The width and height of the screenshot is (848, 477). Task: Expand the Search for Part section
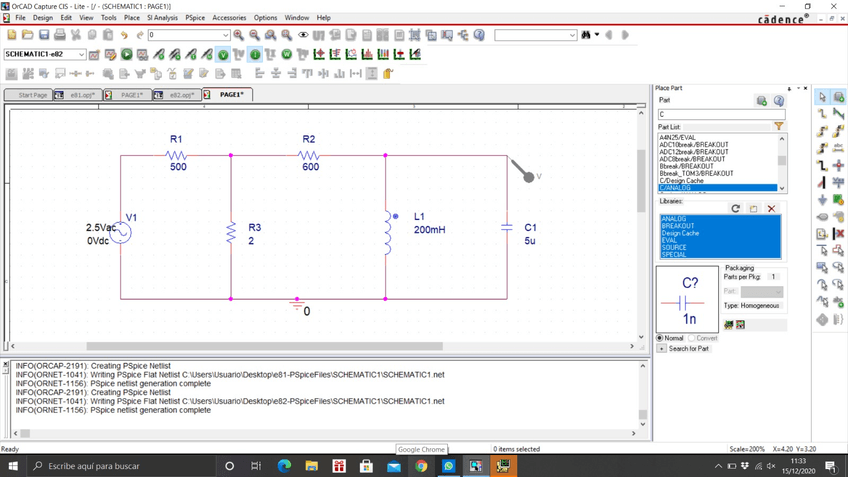(x=662, y=349)
